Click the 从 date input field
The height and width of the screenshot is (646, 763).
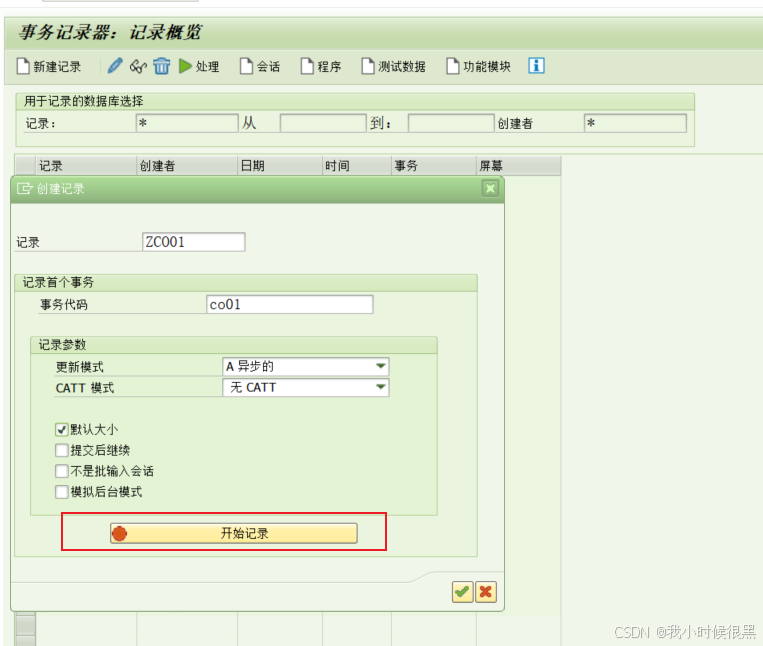[x=323, y=123]
